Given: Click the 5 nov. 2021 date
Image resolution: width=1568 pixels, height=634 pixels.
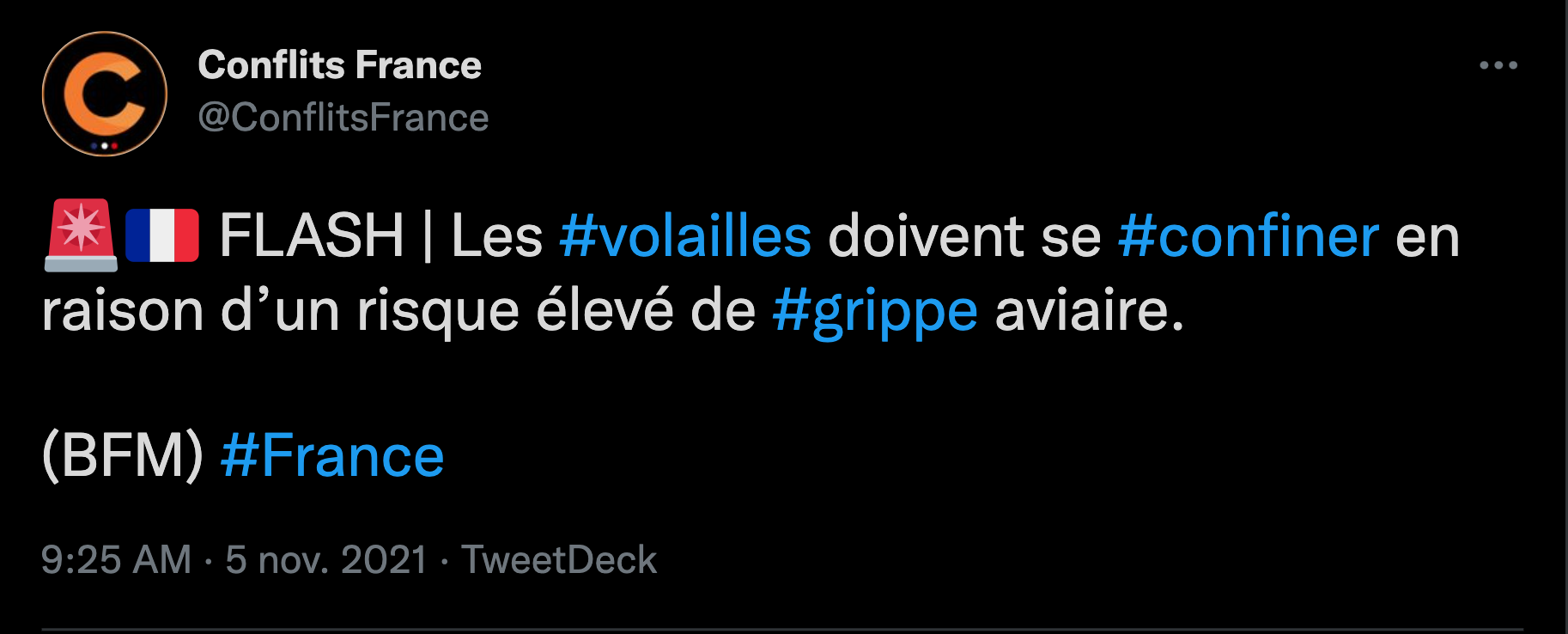Looking at the screenshot, I should click(326, 560).
